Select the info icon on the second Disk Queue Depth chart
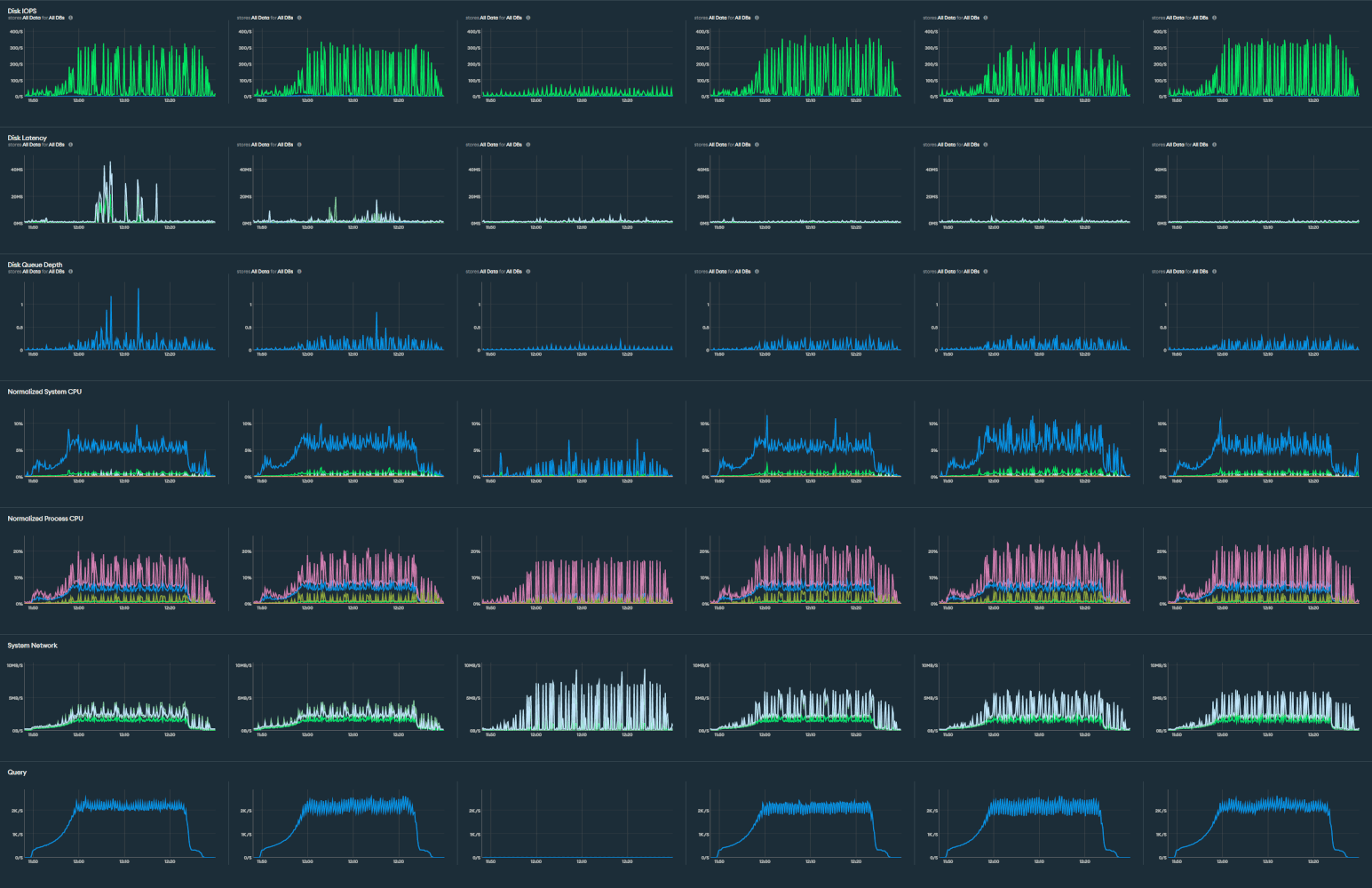This screenshot has width=1372, height=888. tap(299, 271)
